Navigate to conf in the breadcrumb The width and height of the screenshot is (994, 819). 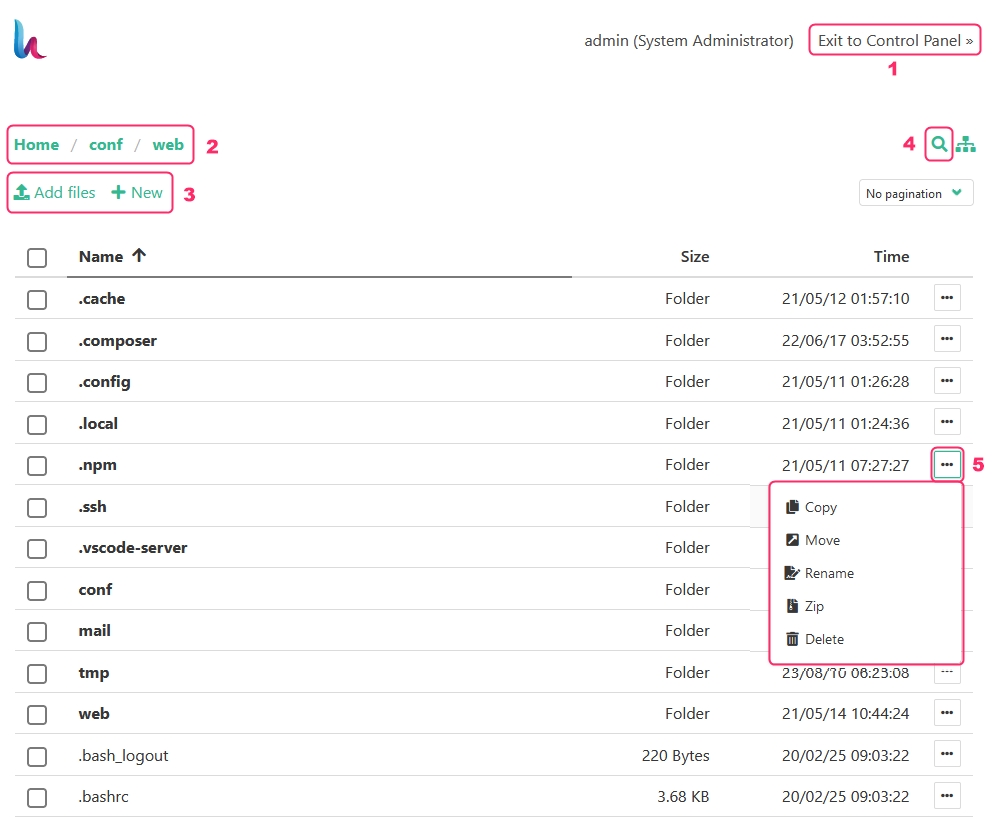[106, 145]
